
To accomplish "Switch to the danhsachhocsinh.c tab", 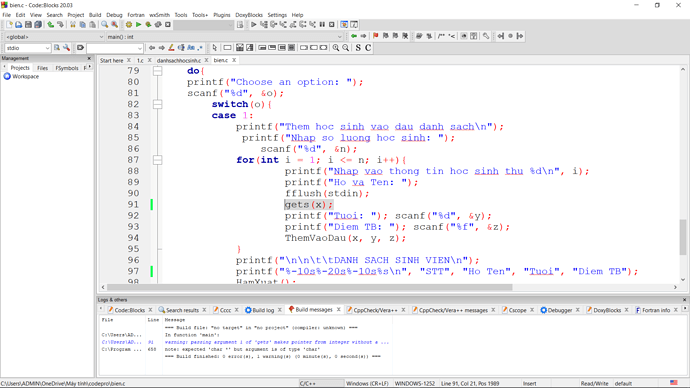I will pos(179,60).
